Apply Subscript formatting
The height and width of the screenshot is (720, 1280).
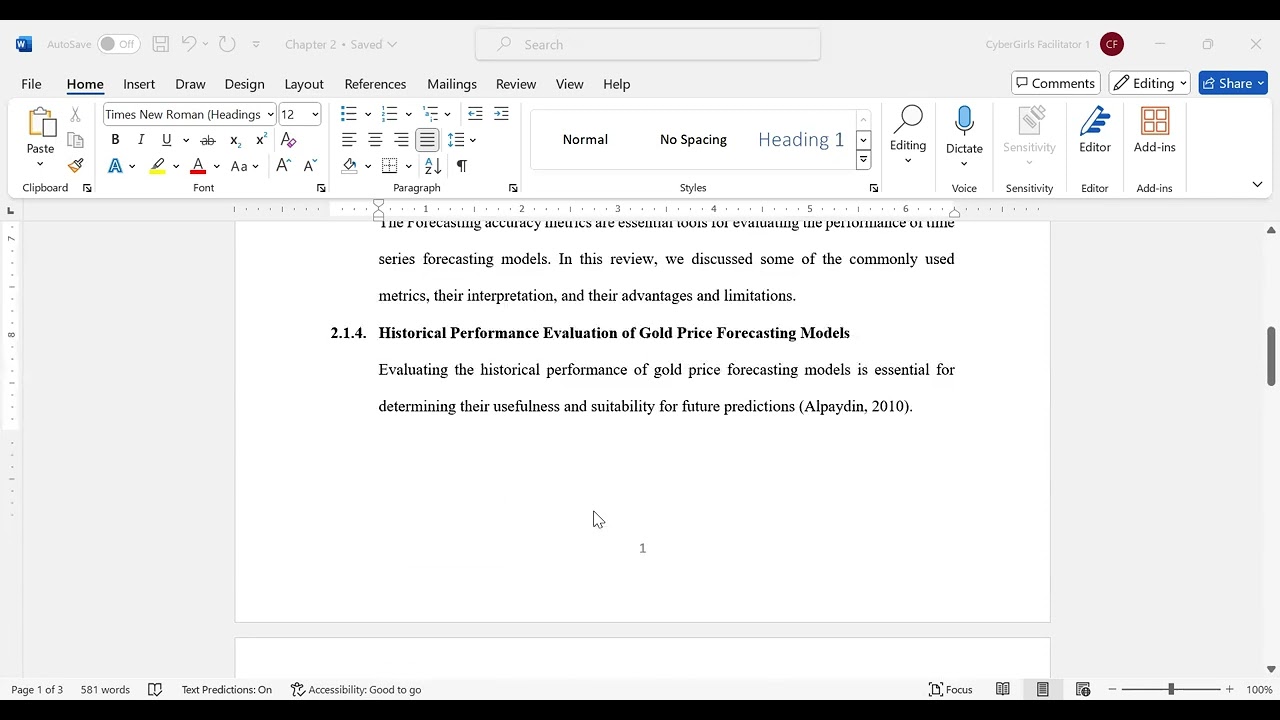point(235,140)
